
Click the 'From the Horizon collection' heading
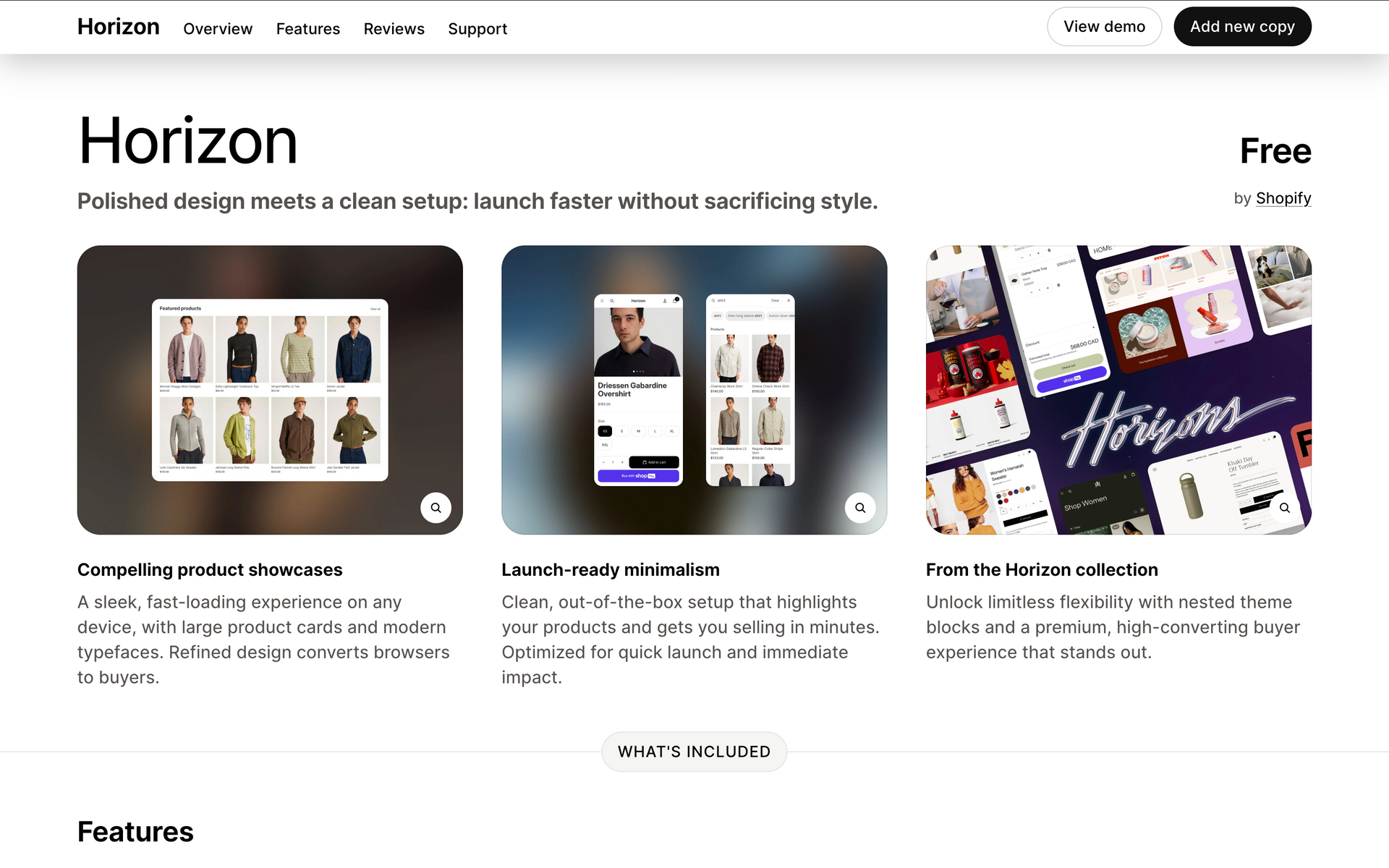pos(1042,570)
